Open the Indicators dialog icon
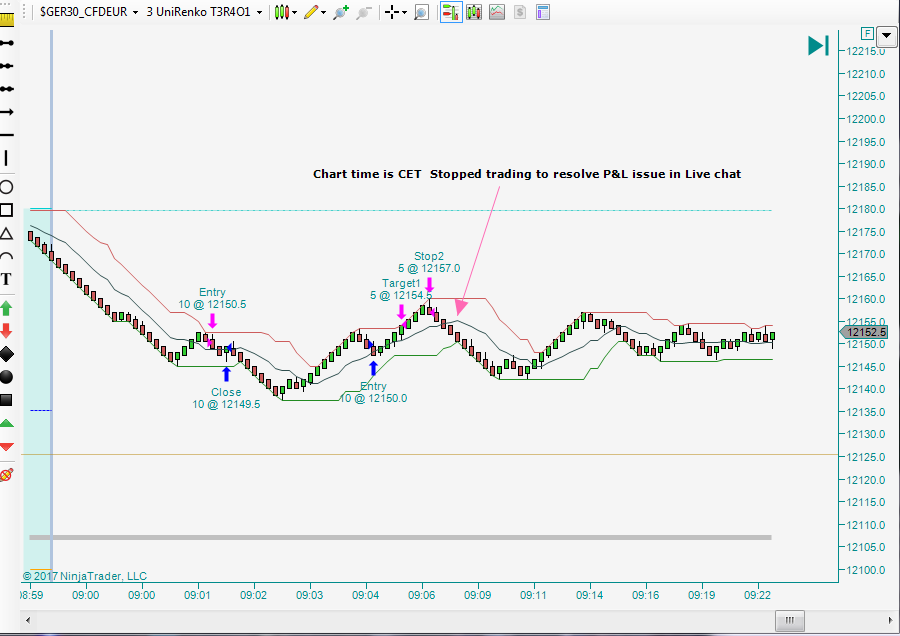Image resolution: width=900 pixels, height=636 pixels. pyautogui.click(x=474, y=11)
